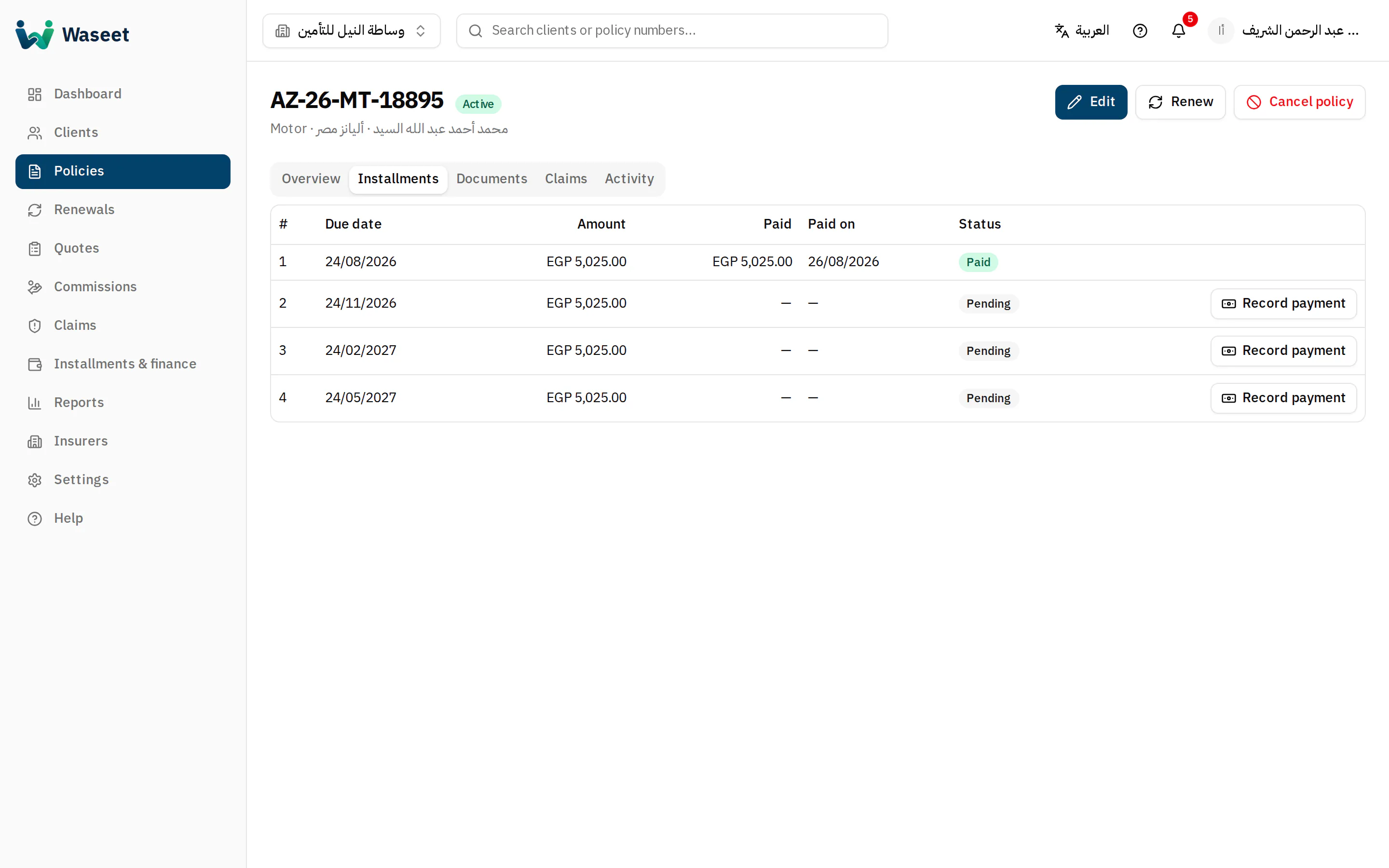Select the Installments tab
The height and width of the screenshot is (868, 1389).
click(x=398, y=179)
